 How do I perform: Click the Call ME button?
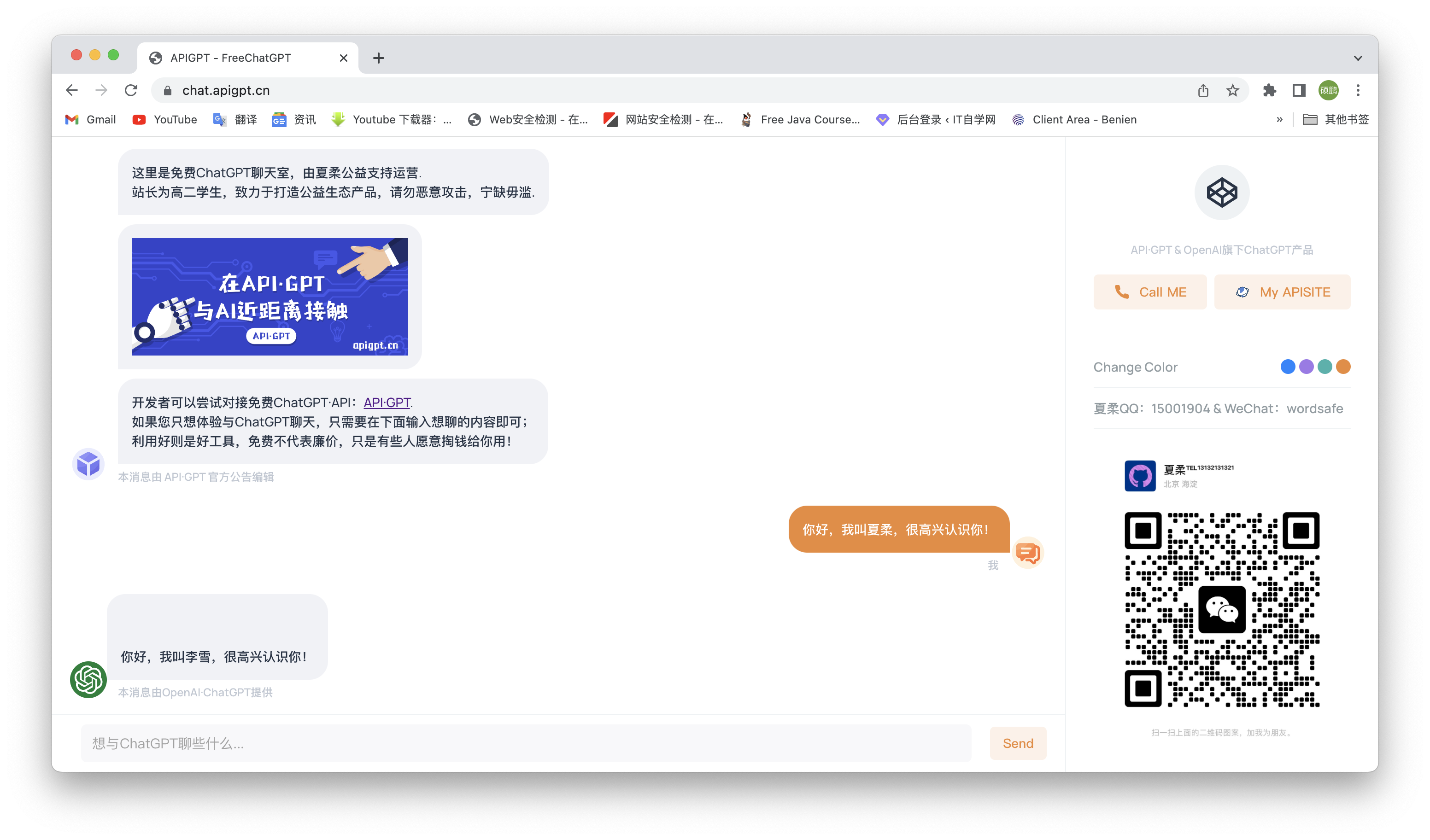point(1150,292)
